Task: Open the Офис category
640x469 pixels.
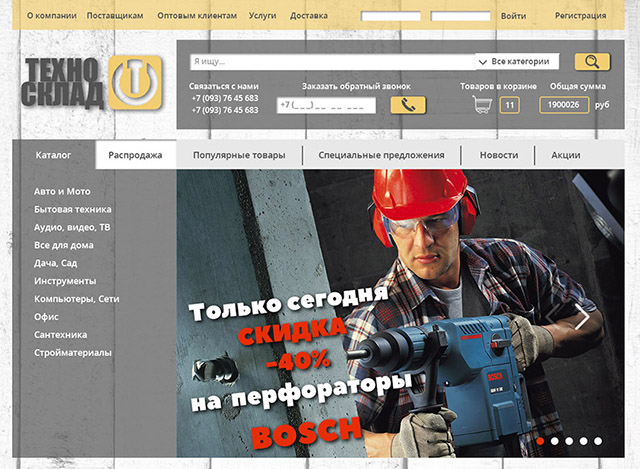Action: [x=46, y=317]
